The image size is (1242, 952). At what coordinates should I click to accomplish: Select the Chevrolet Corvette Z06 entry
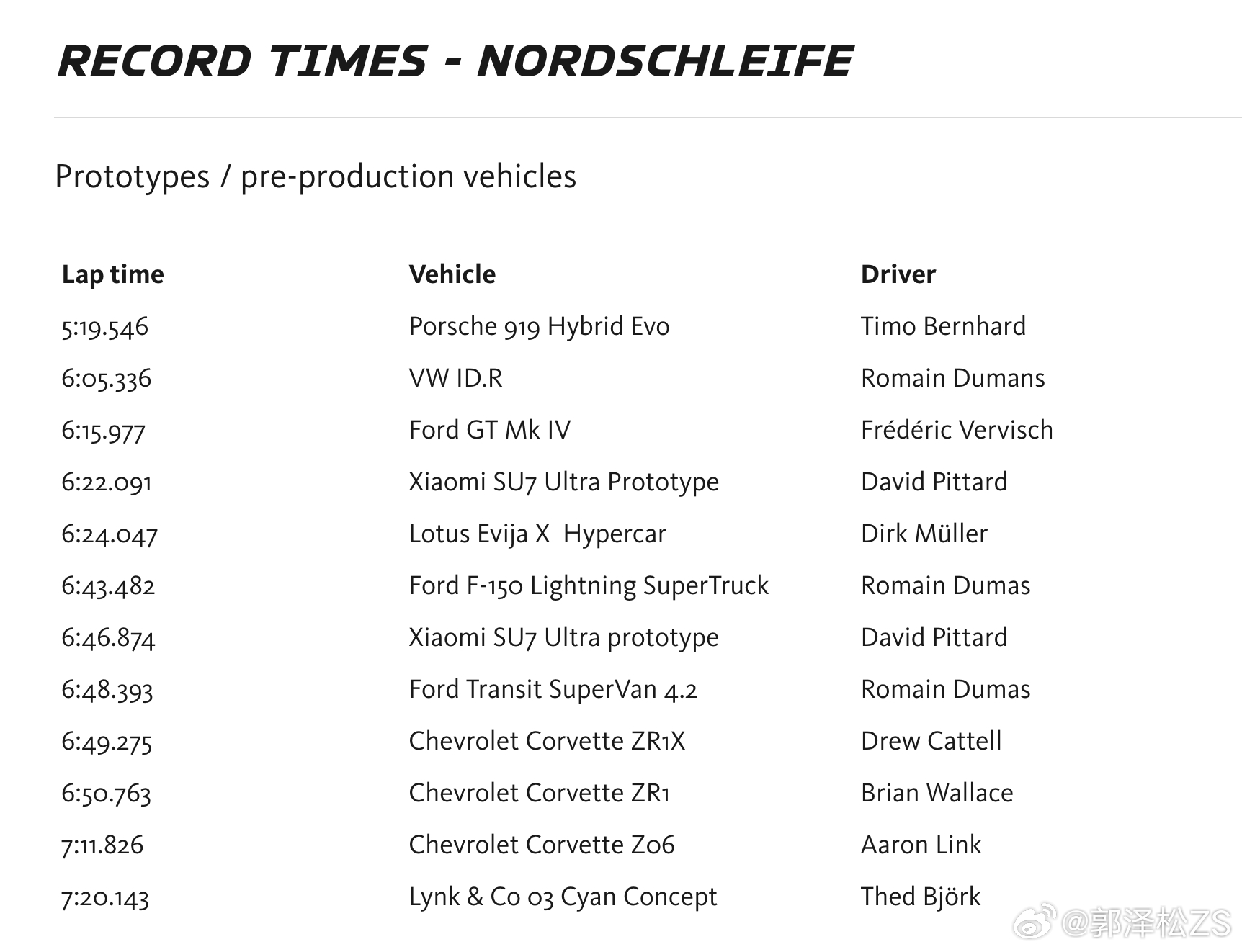tap(541, 845)
